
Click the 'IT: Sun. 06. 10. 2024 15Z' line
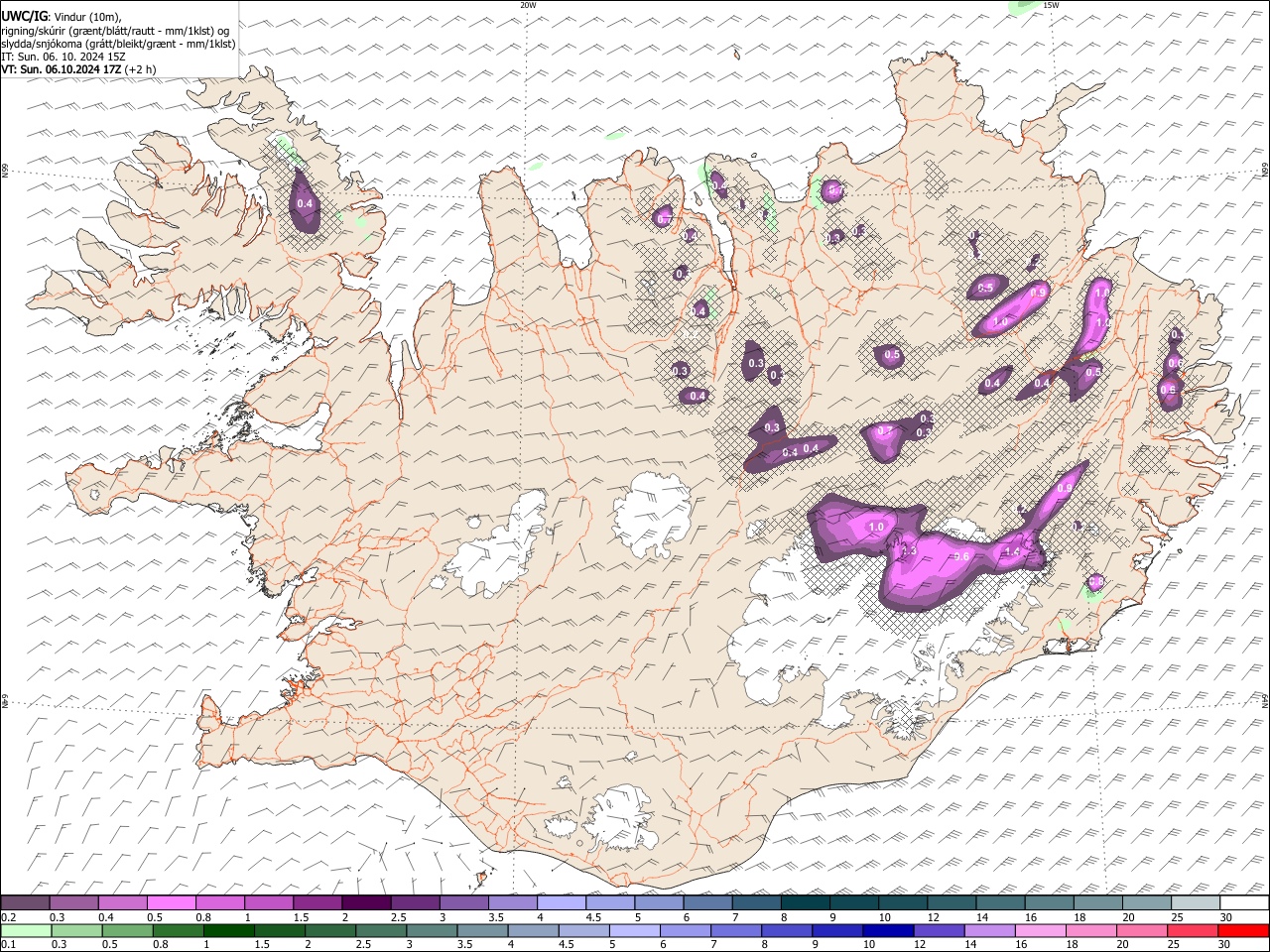[63, 57]
